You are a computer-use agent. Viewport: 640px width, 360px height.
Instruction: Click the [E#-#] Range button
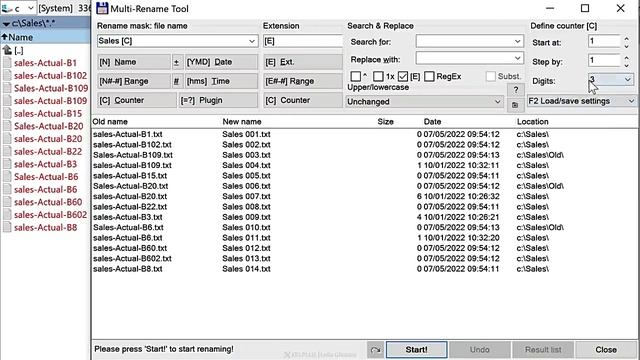(x=303, y=81)
